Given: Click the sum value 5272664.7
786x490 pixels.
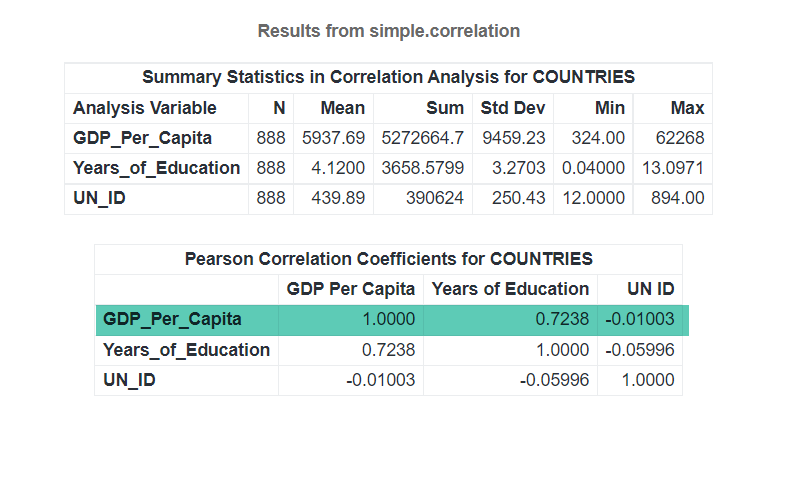Looking at the screenshot, I should point(423,138).
